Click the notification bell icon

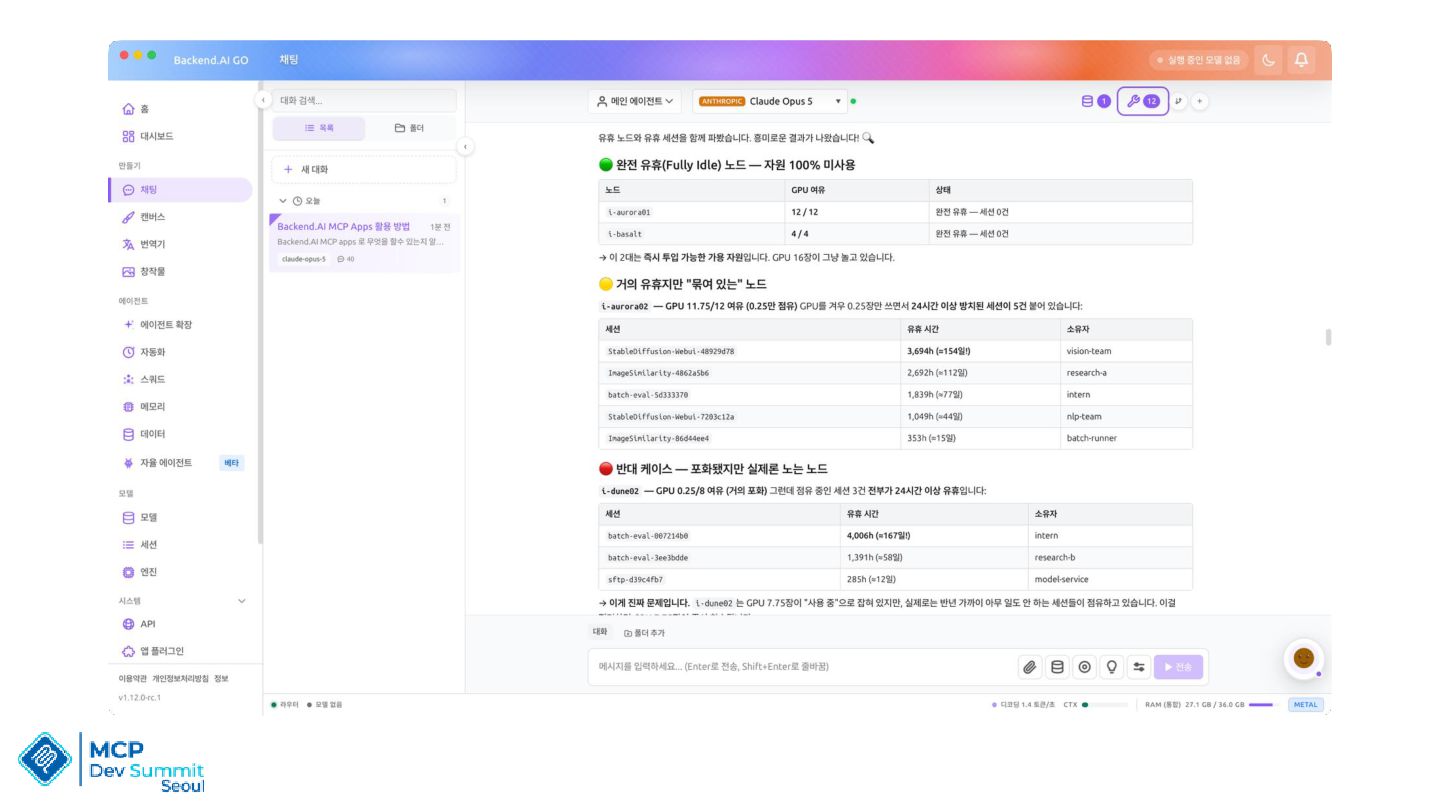point(1301,60)
